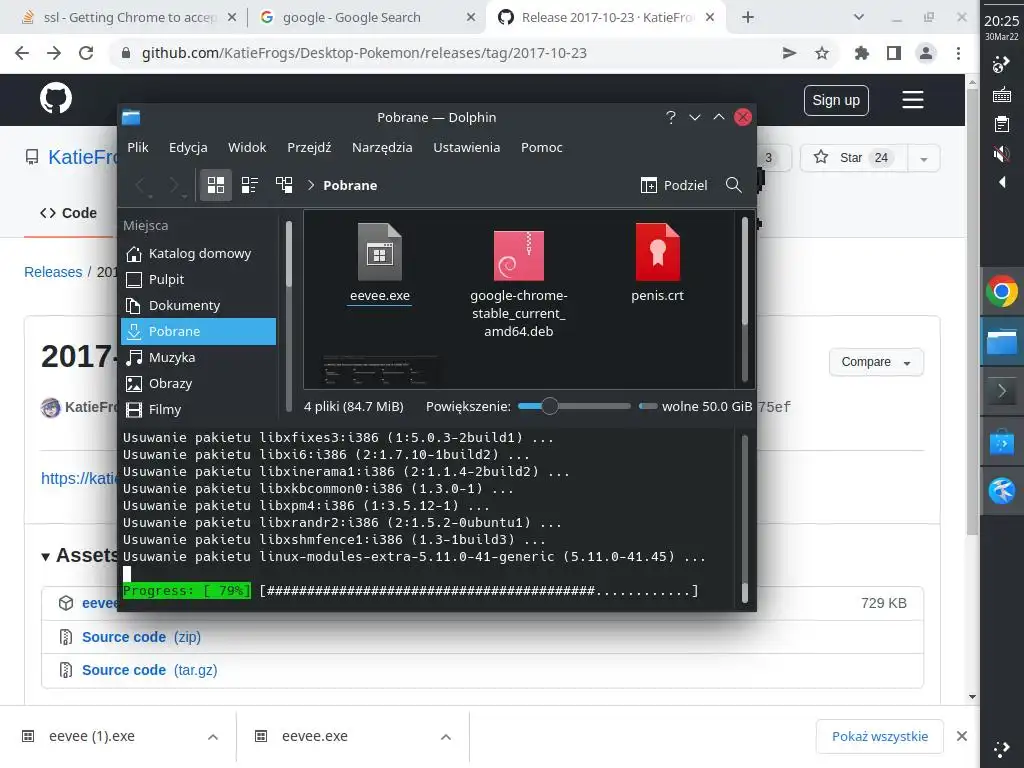
Task: Click Pokaż wszystkie downloads button
Action: tap(880, 737)
